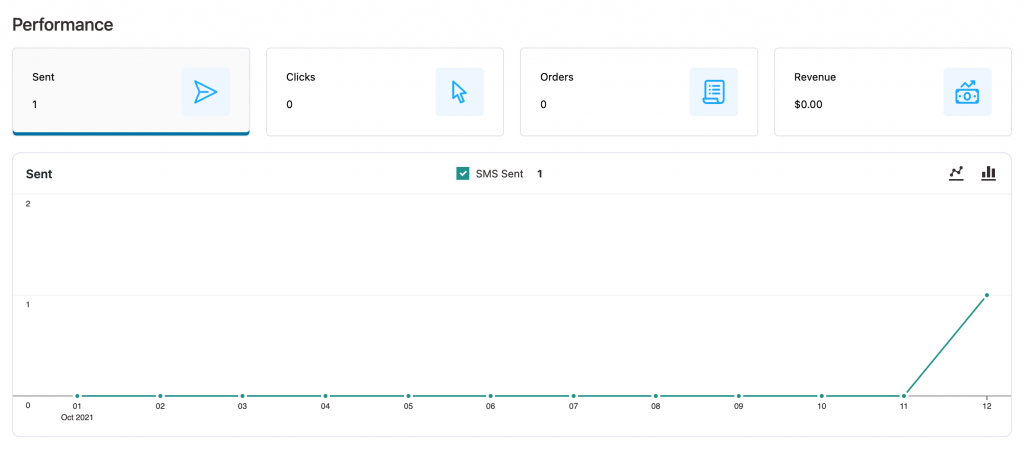Select the Clicks performance card

click(385, 91)
